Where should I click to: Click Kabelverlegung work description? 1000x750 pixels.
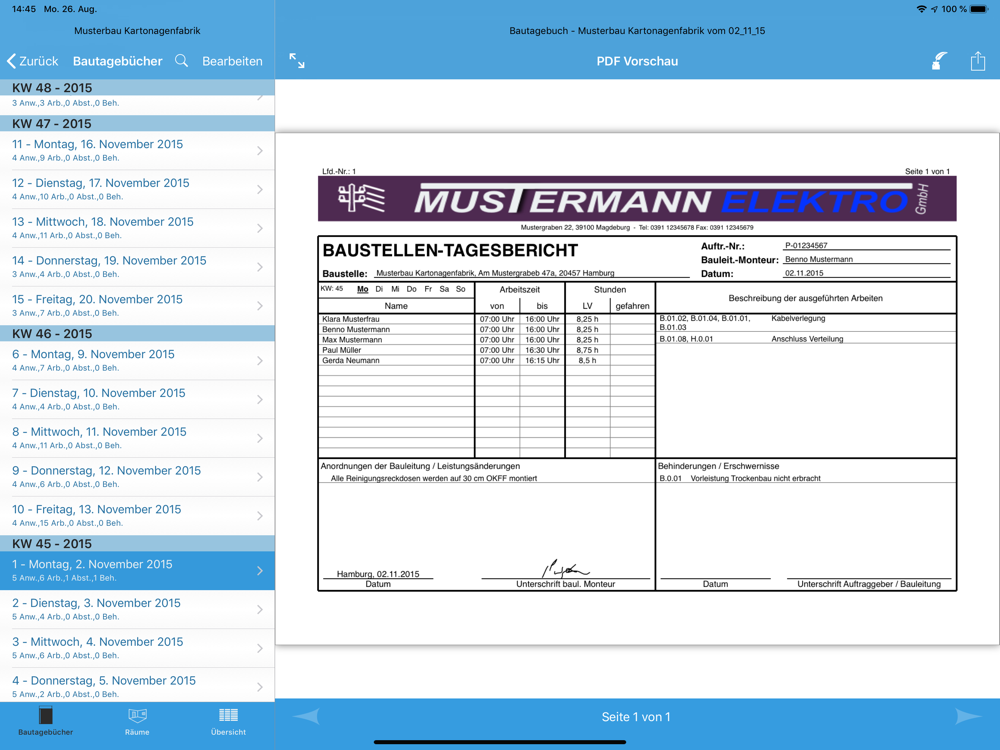798,318
